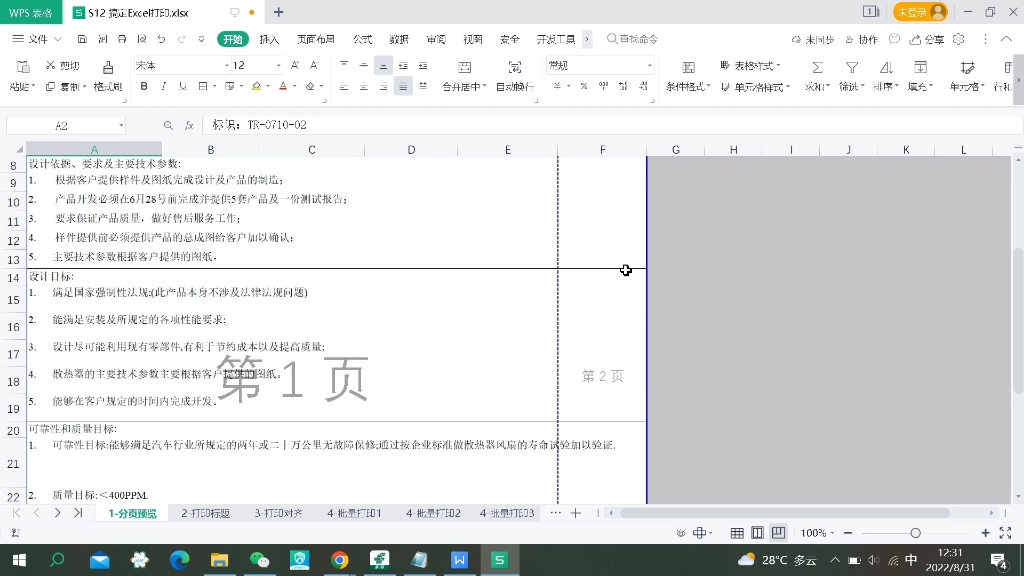Click the 表格样式 table style button
The height and width of the screenshot is (576, 1024).
751,64
